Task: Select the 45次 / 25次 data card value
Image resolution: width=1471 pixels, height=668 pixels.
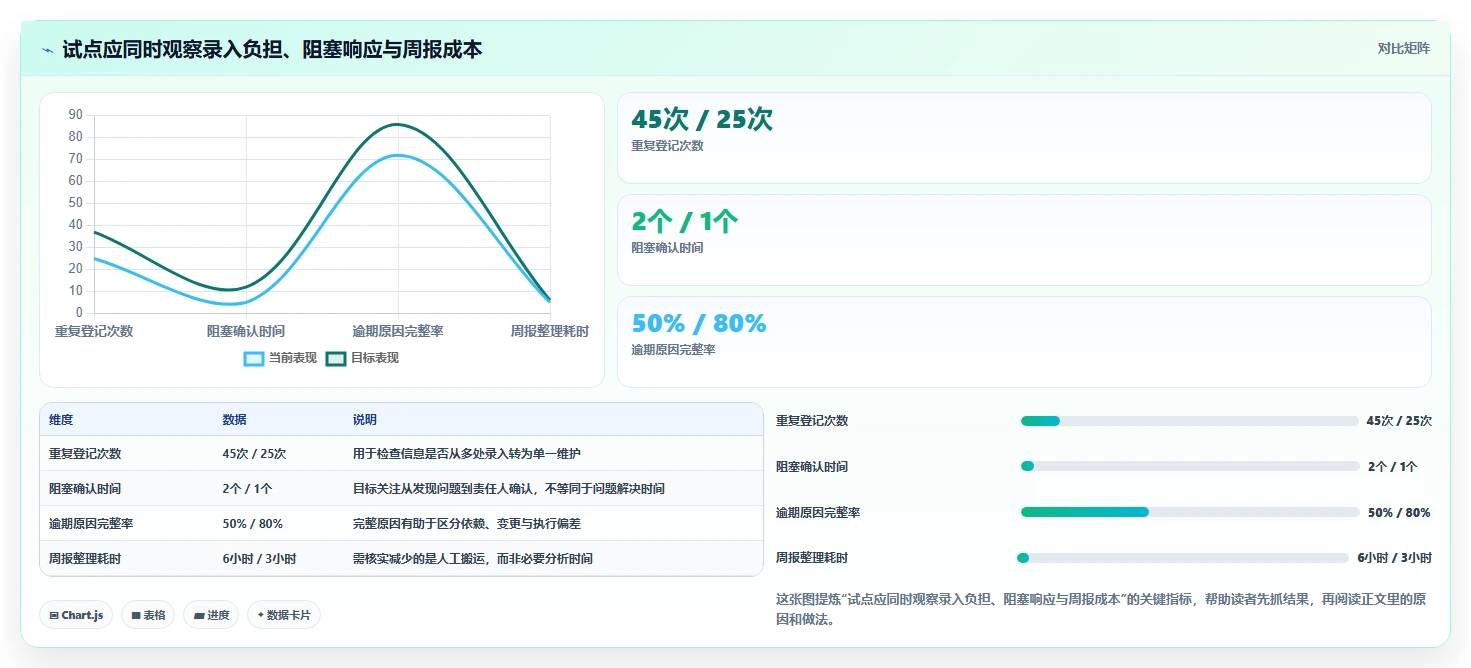Action: 702,120
